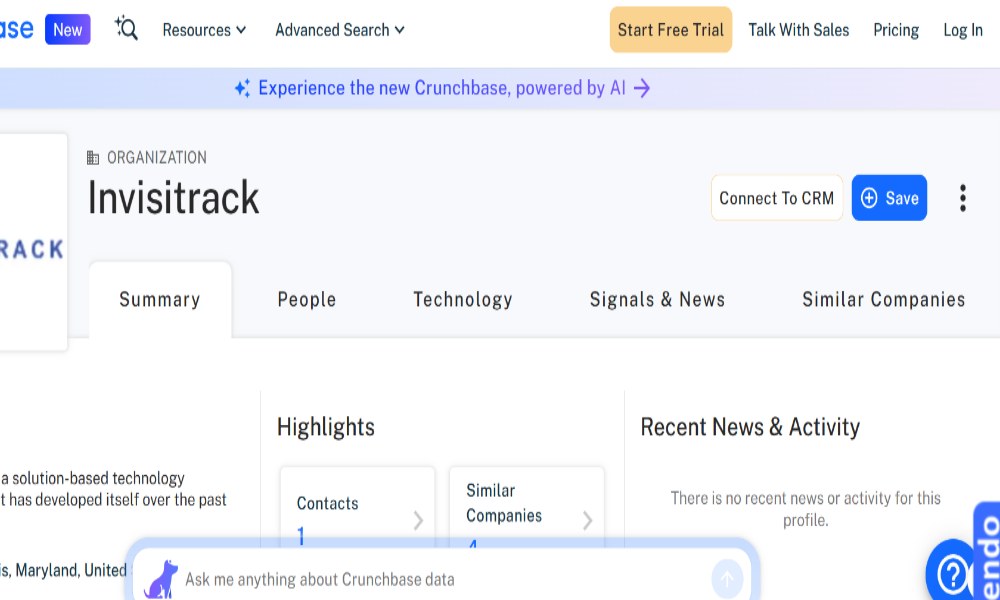Switch to the Technology tab
The image size is (1000, 600).
pos(463,299)
